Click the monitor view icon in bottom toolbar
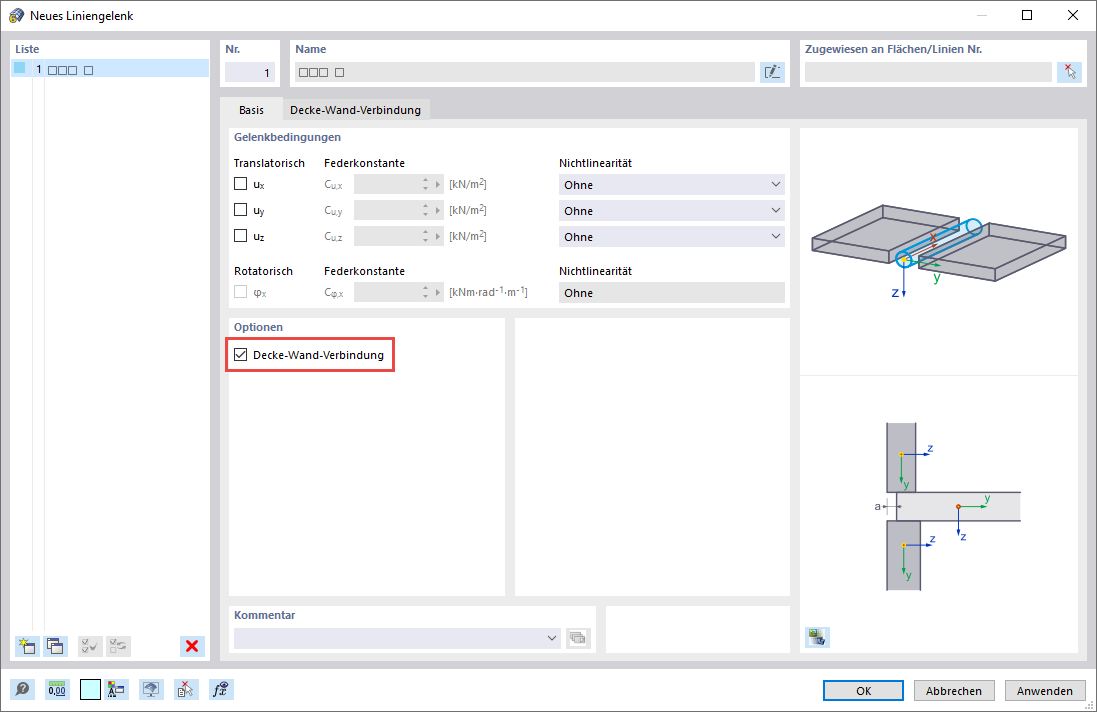1097x712 pixels. coord(150,690)
